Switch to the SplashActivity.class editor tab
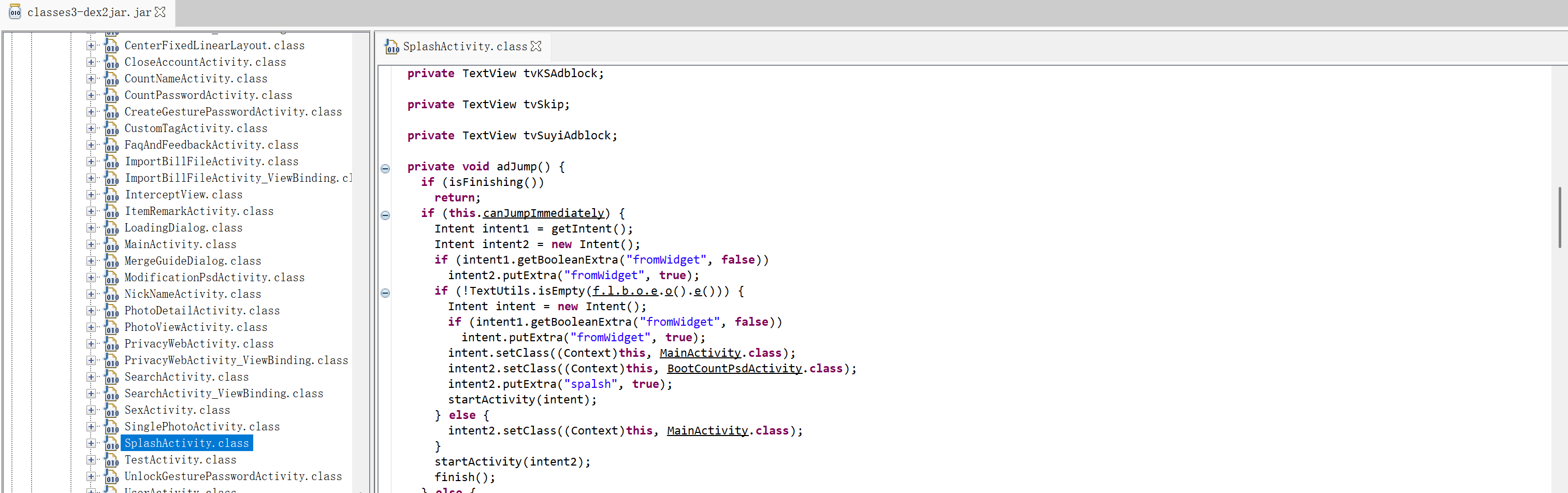This screenshot has height=493, width=1568. 464,47
